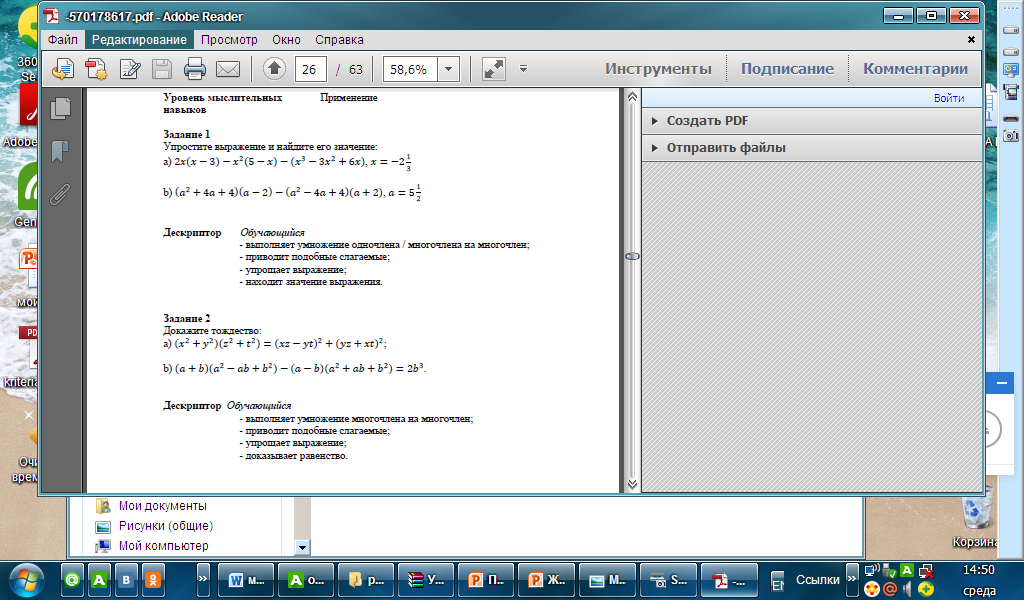
Task: Click the Send by email envelope icon
Action: [x=228, y=69]
